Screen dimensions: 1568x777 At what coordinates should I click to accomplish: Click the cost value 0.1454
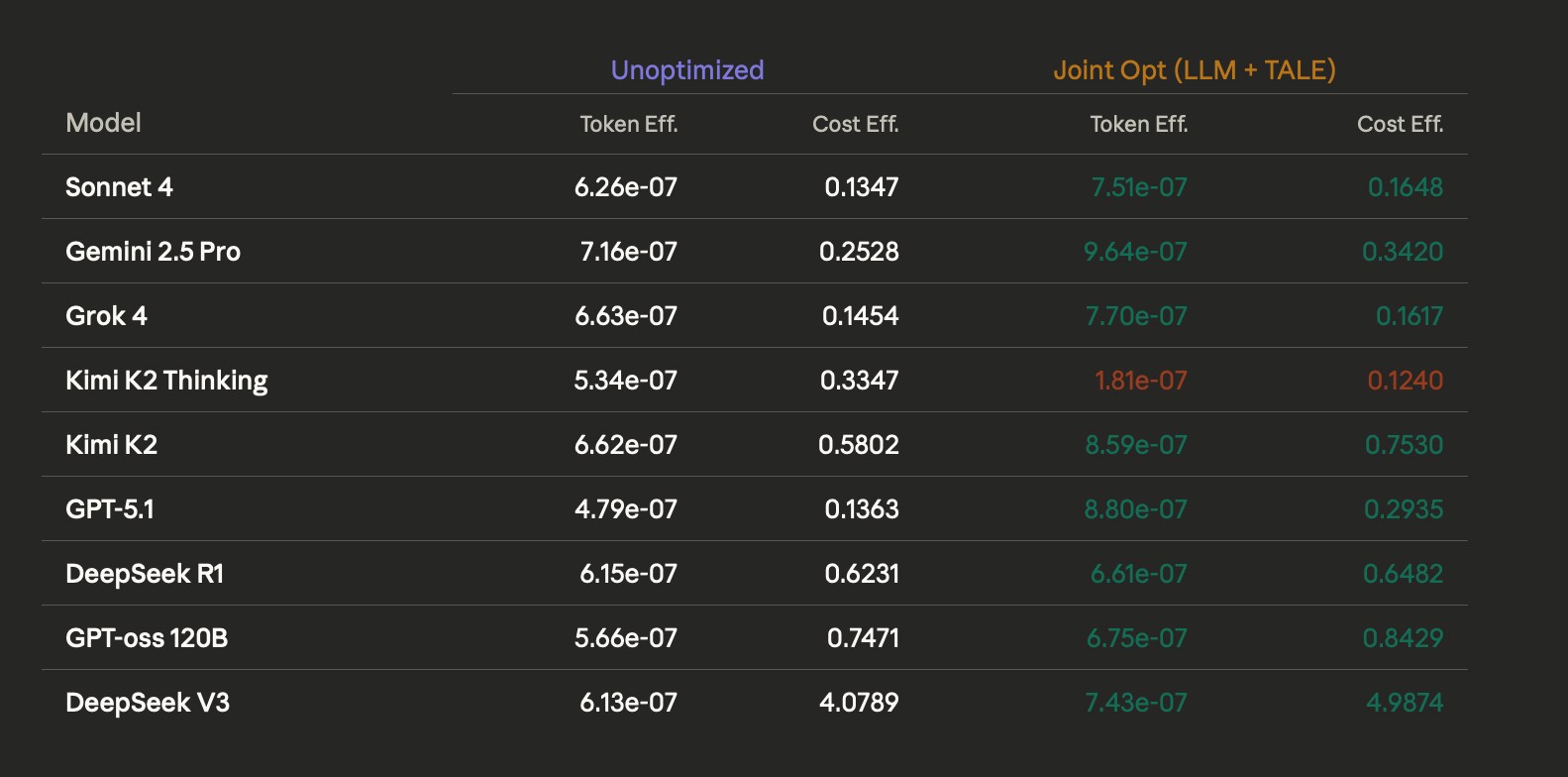pyautogui.click(x=861, y=316)
